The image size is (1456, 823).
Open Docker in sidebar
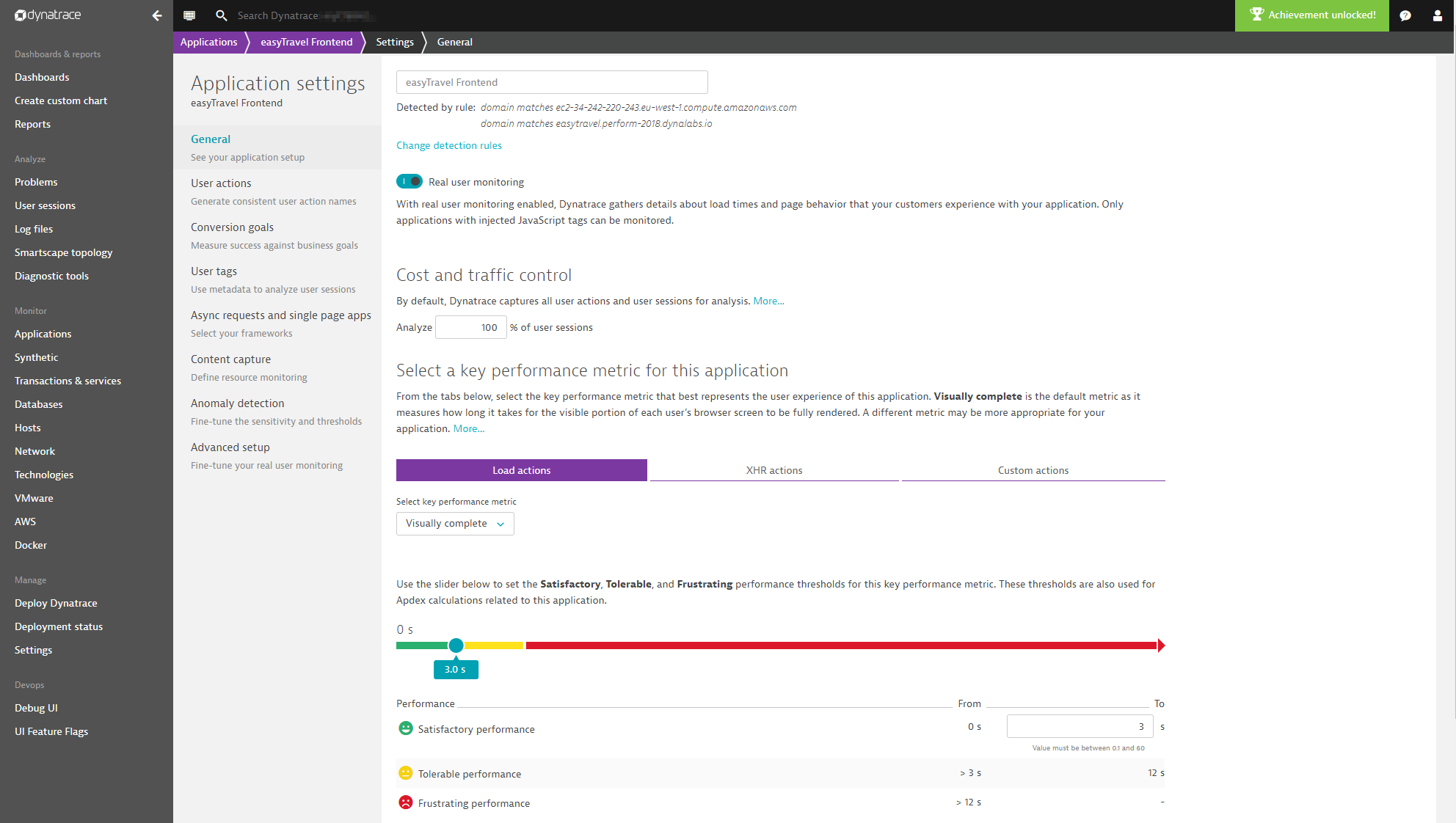pyautogui.click(x=30, y=545)
